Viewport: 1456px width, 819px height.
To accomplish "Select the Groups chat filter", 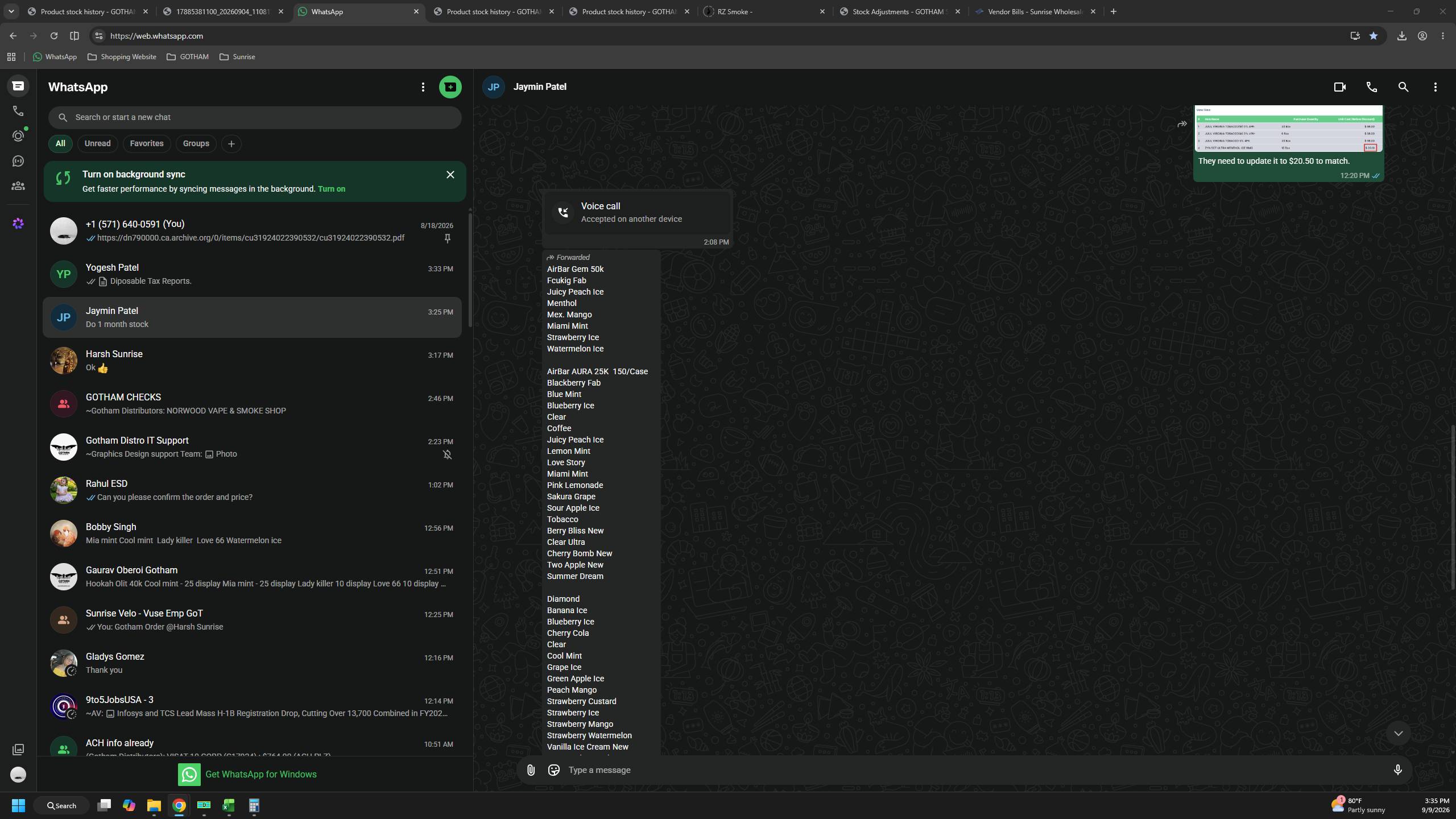I will pos(196,144).
